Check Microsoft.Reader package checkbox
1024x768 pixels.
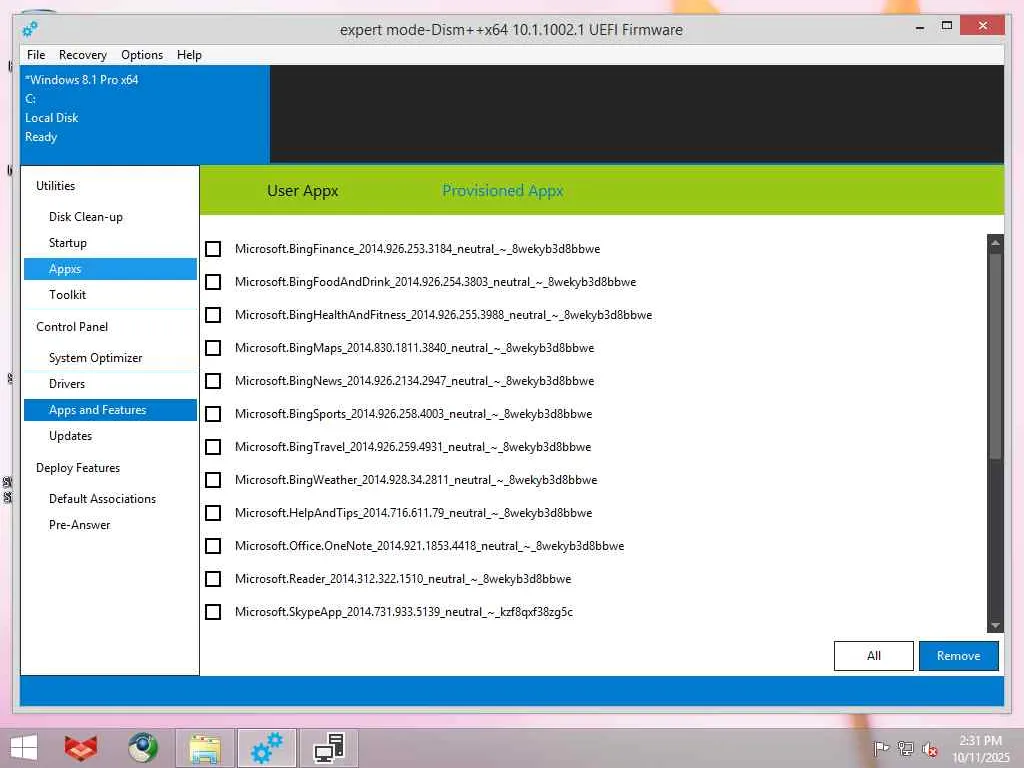tap(213, 579)
